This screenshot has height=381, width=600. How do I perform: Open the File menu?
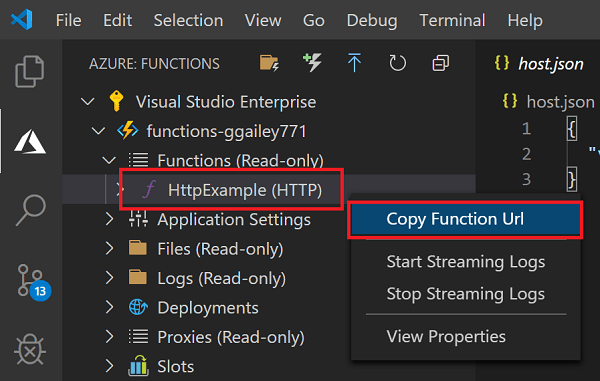click(68, 20)
